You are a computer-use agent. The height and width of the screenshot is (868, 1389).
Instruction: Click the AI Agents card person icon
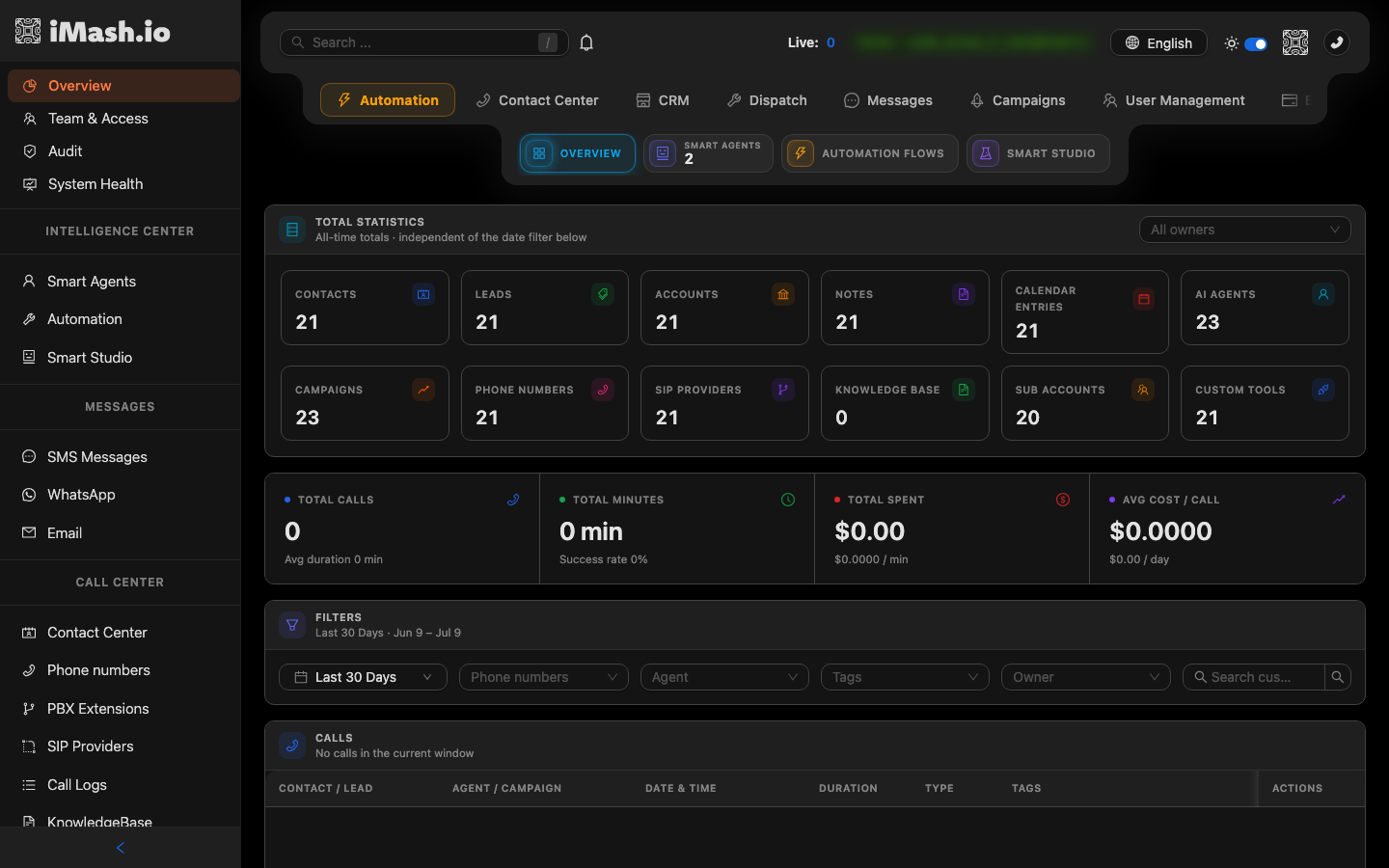(x=1323, y=294)
